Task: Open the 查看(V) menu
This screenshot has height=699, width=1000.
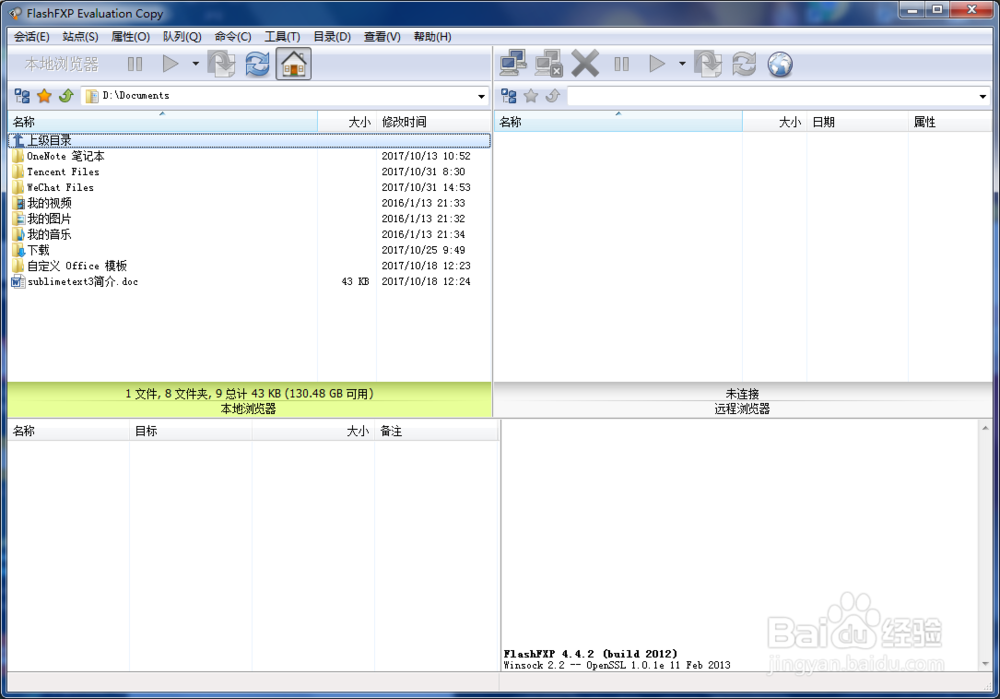Action: click(382, 36)
